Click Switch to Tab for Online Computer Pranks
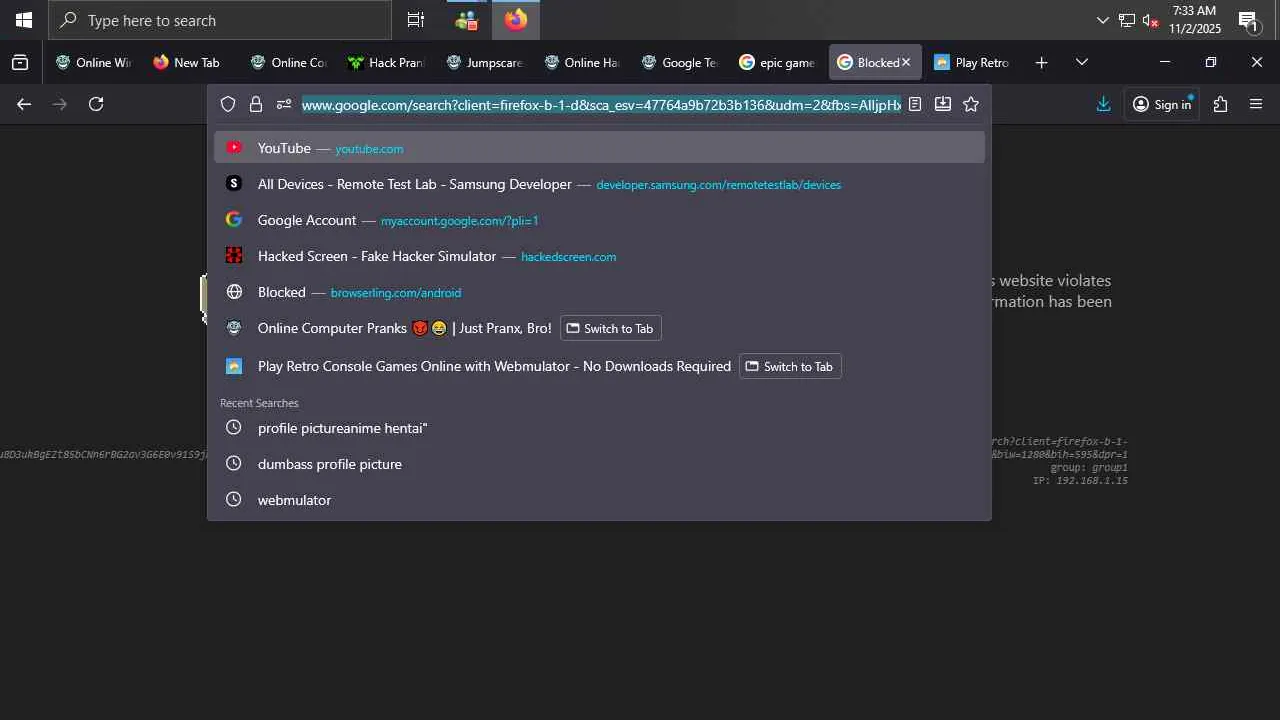This screenshot has height=720, width=1280. tap(610, 328)
